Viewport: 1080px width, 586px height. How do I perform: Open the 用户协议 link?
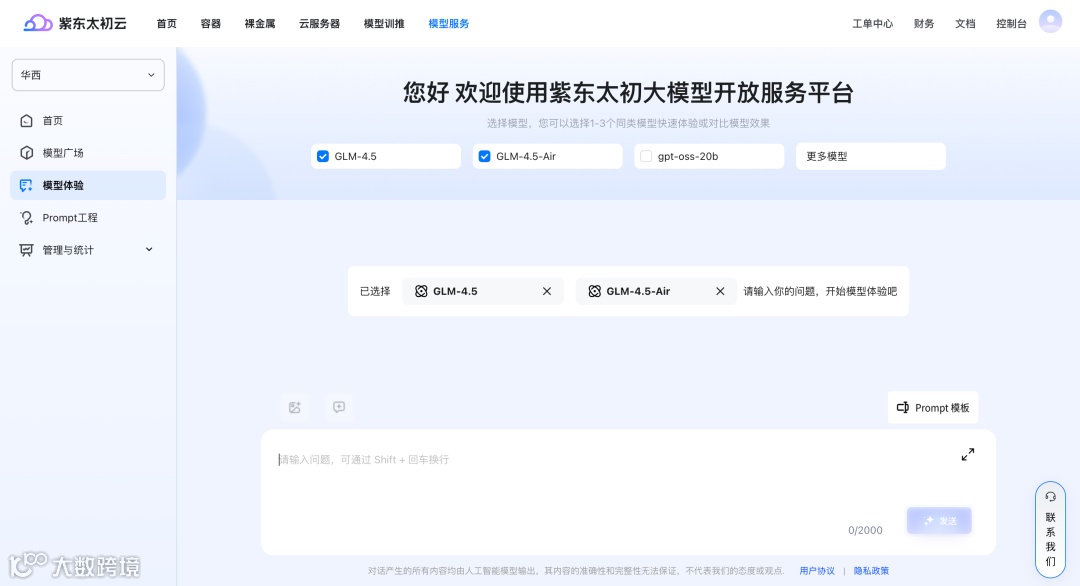(817, 571)
